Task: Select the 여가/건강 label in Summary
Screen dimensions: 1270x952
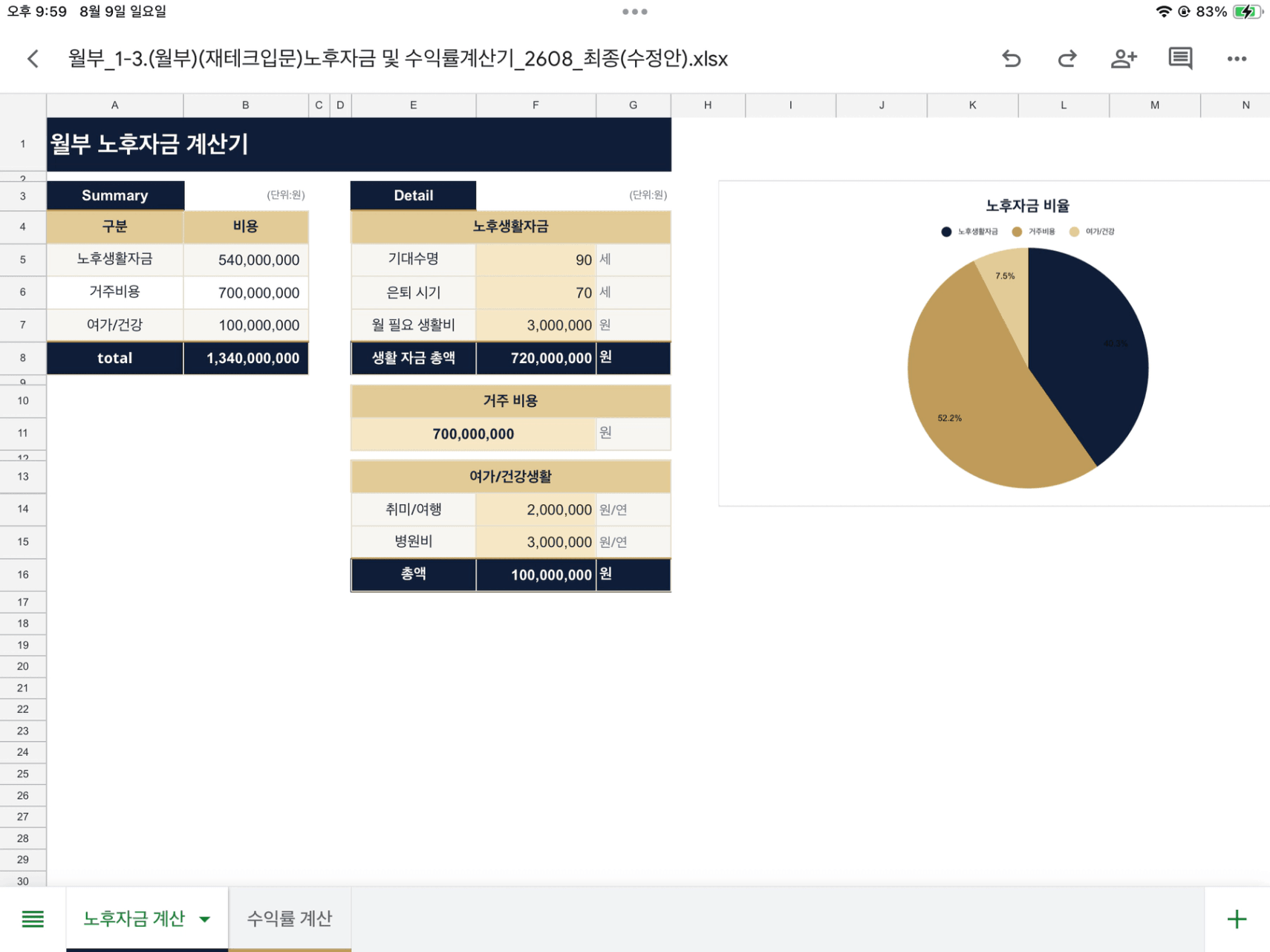Action: click(x=115, y=325)
